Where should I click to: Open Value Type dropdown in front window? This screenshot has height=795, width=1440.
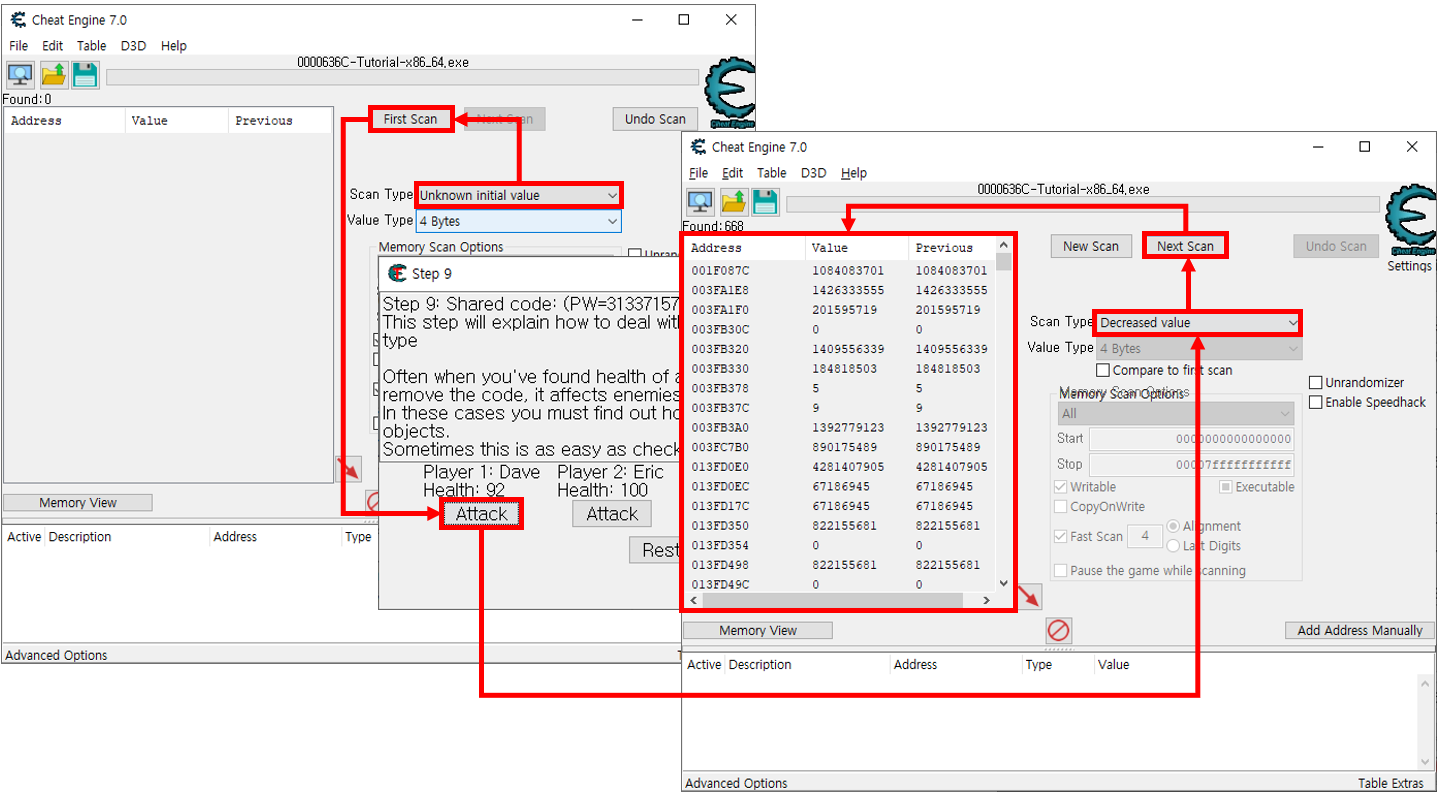point(1199,349)
